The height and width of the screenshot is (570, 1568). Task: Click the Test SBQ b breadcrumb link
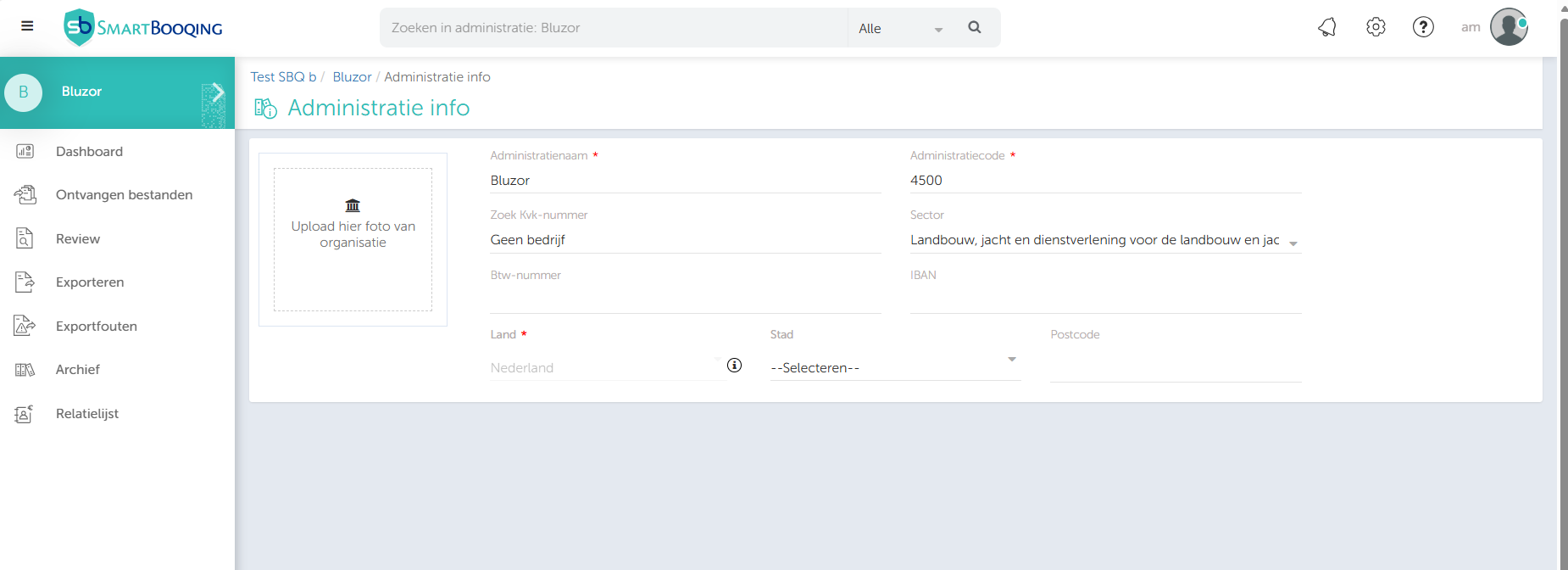coord(283,77)
